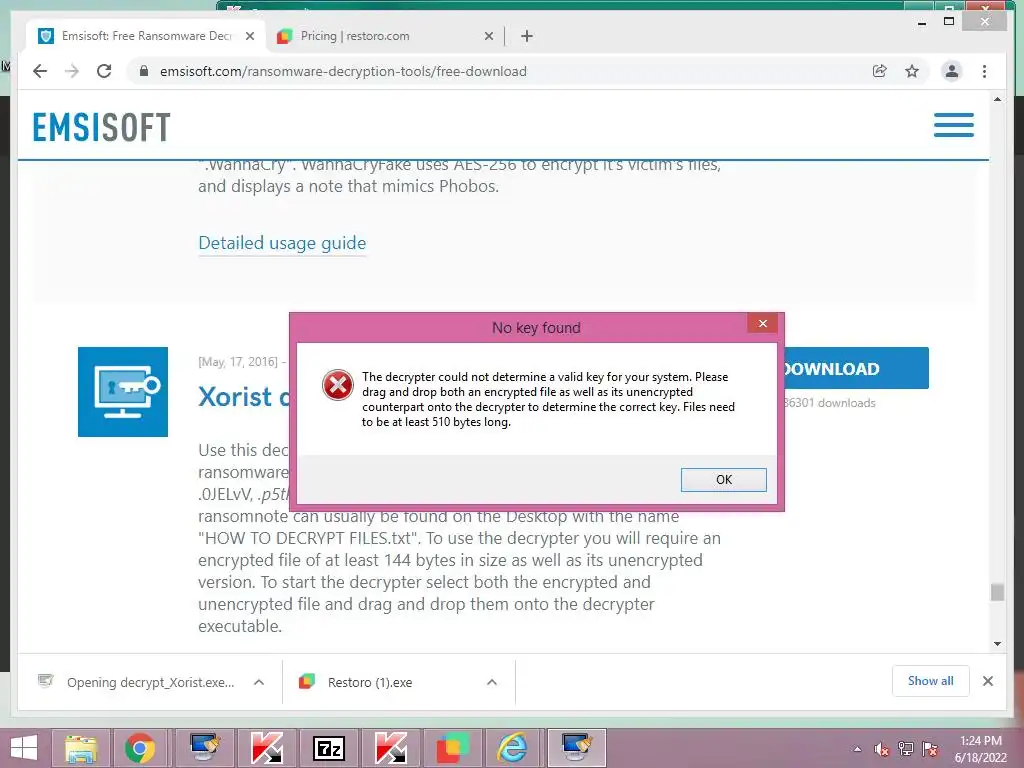
Task: Bookmark this page with the star
Action: [912, 71]
